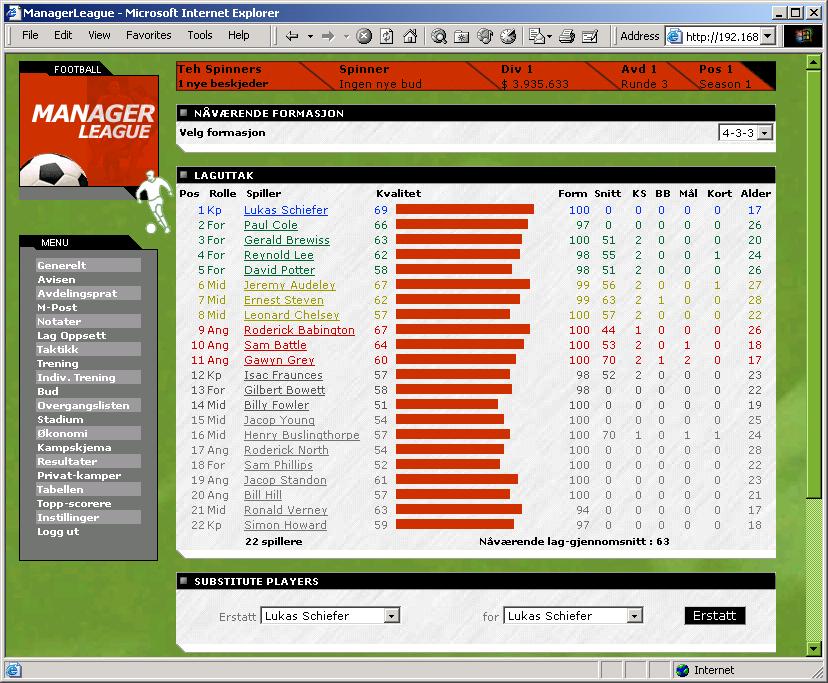Screen dimensions: 828x683
Task: Click 'Ingen nye bud' header text
Action: (380, 84)
